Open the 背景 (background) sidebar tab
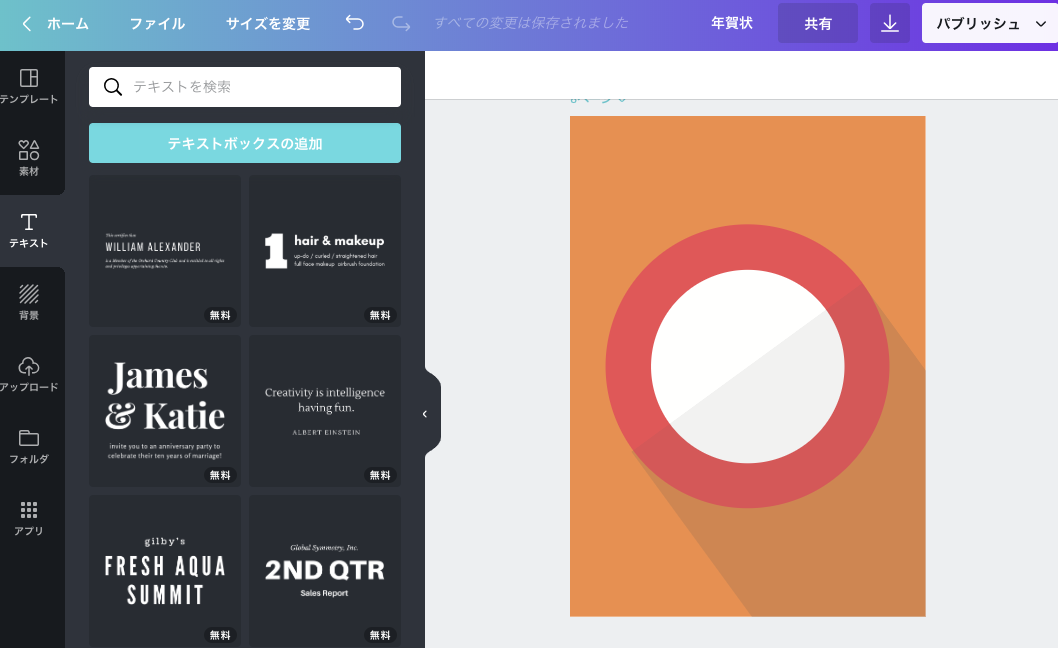 coord(29,302)
